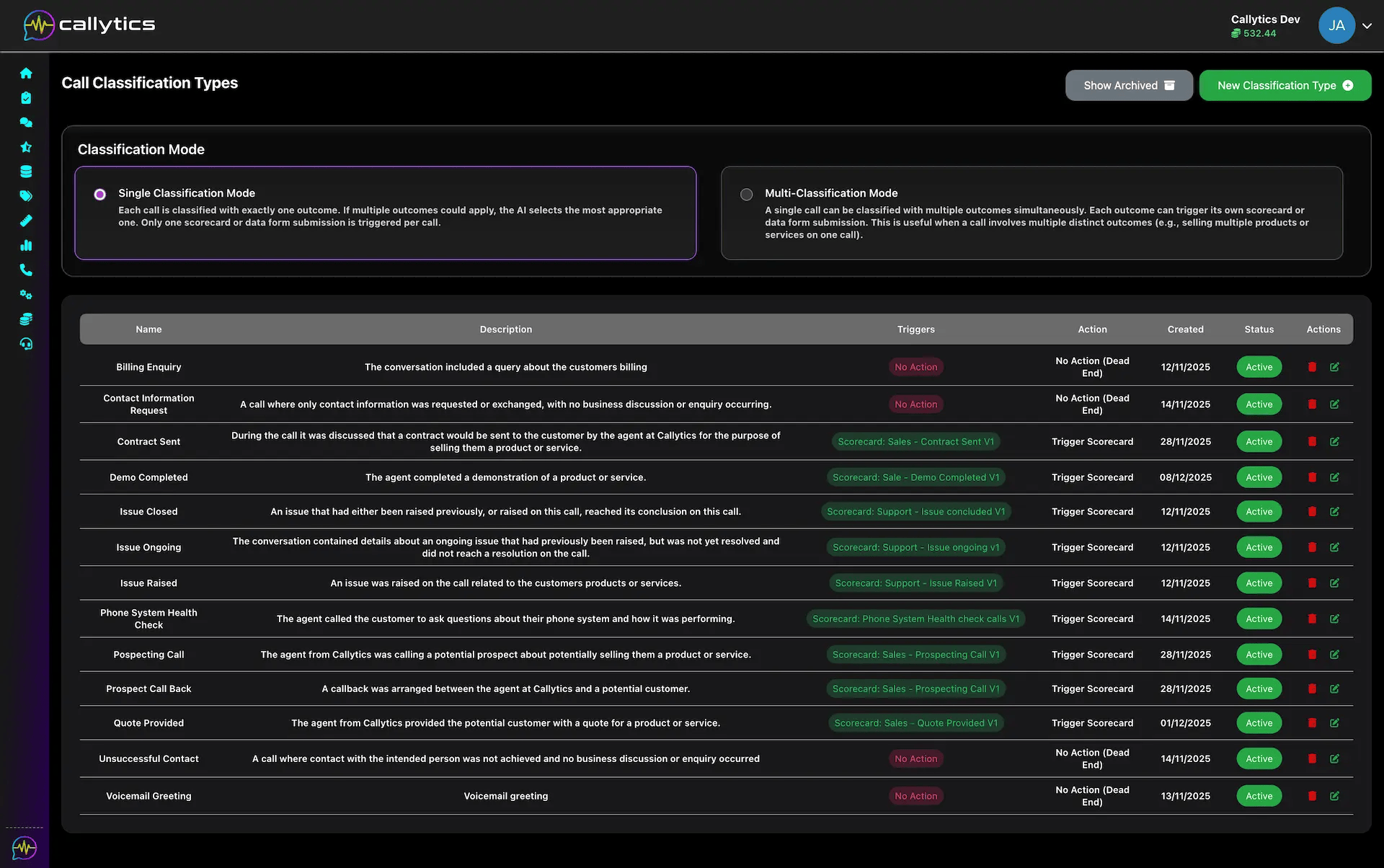Delete the Demo Completed classification

tap(1312, 477)
